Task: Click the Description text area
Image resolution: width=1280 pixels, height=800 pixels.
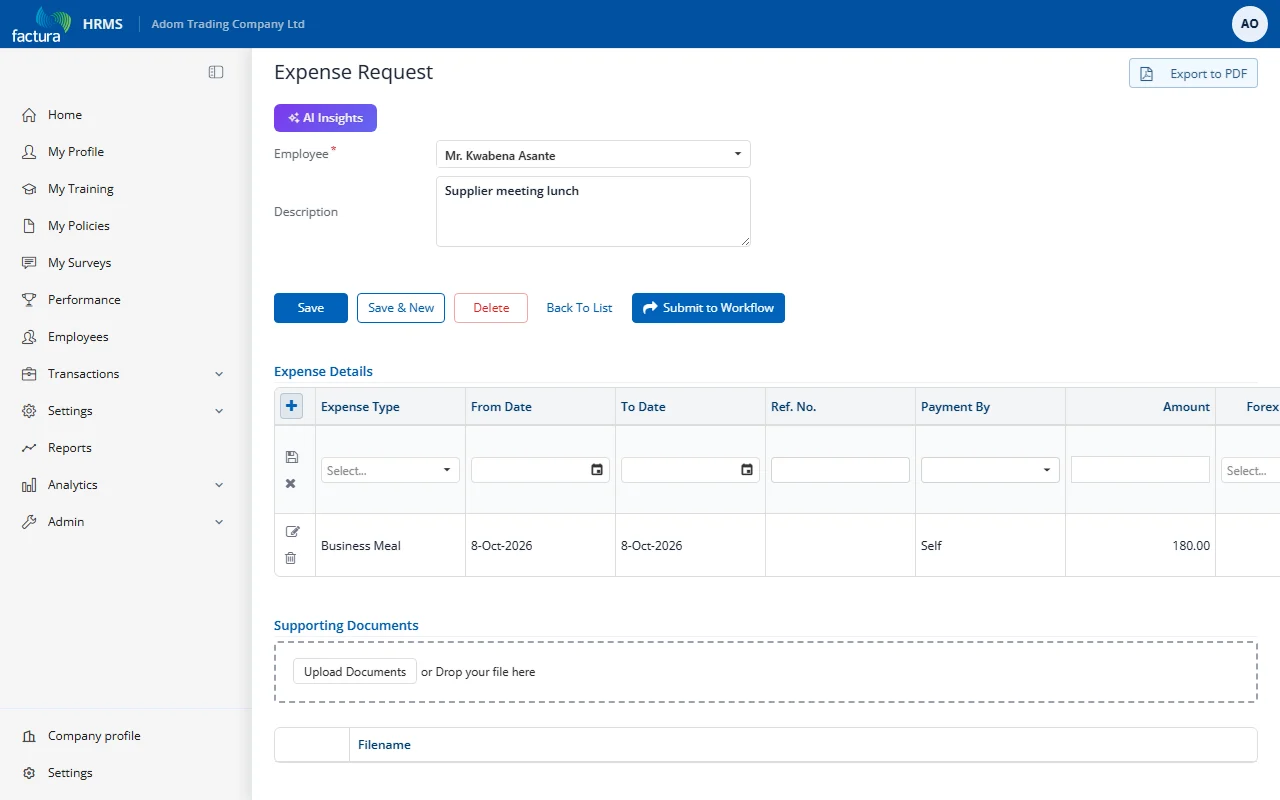Action: [x=593, y=212]
